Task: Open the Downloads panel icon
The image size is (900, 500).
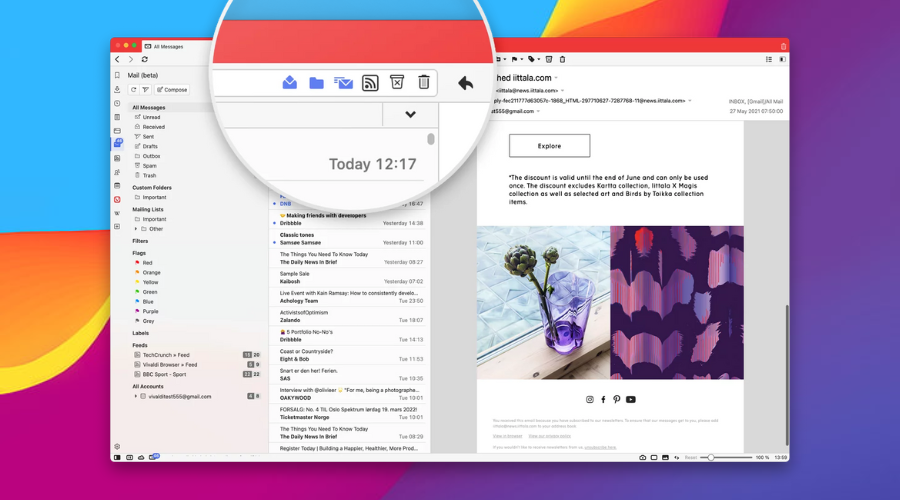Action: (117, 90)
